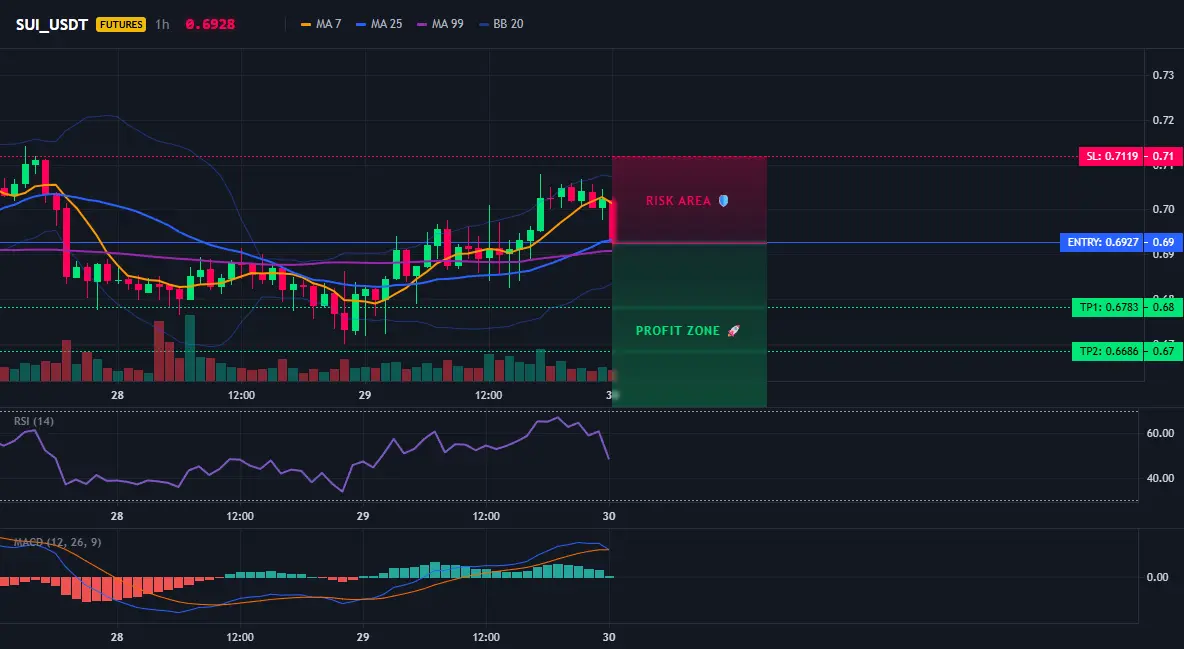Toggle the MA 25 legend entry
Screen dimensions: 1184x649
379,24
